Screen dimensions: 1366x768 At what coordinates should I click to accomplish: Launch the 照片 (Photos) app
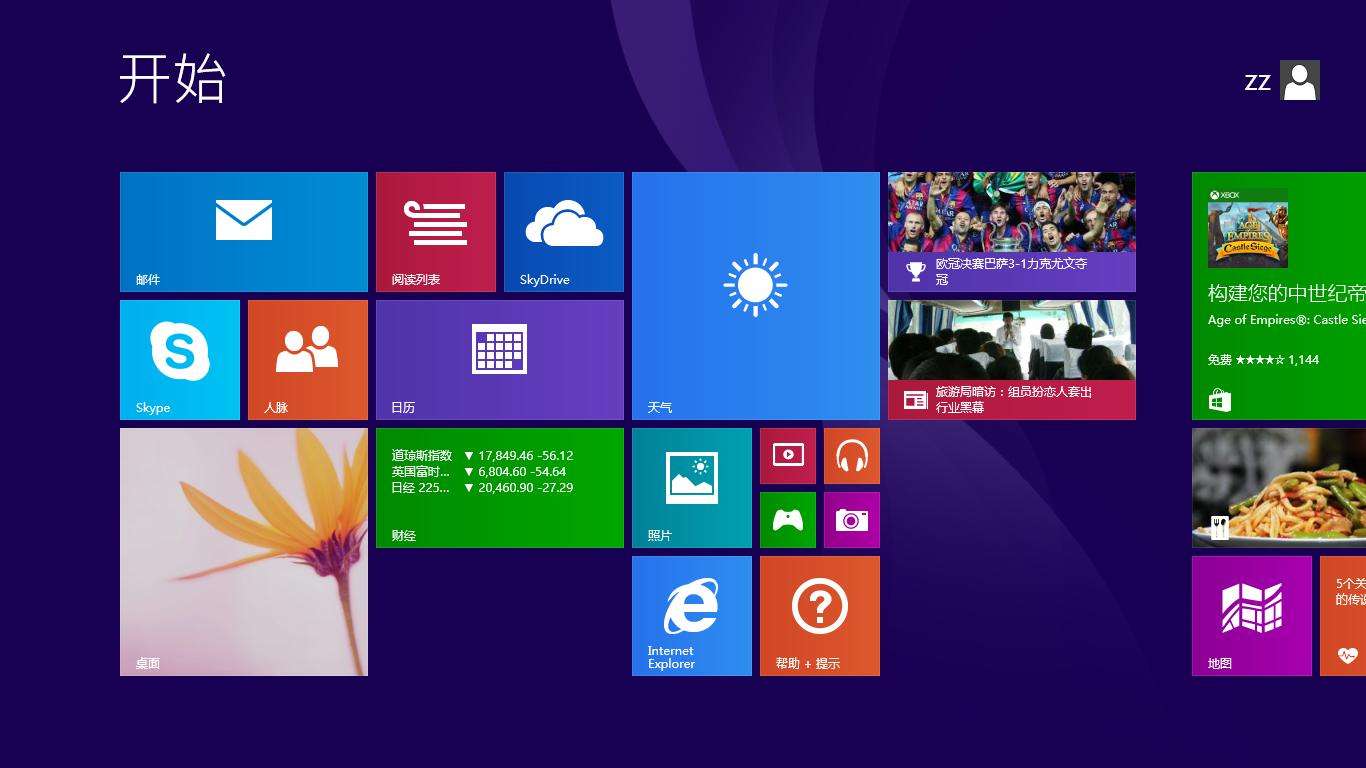pyautogui.click(x=691, y=487)
